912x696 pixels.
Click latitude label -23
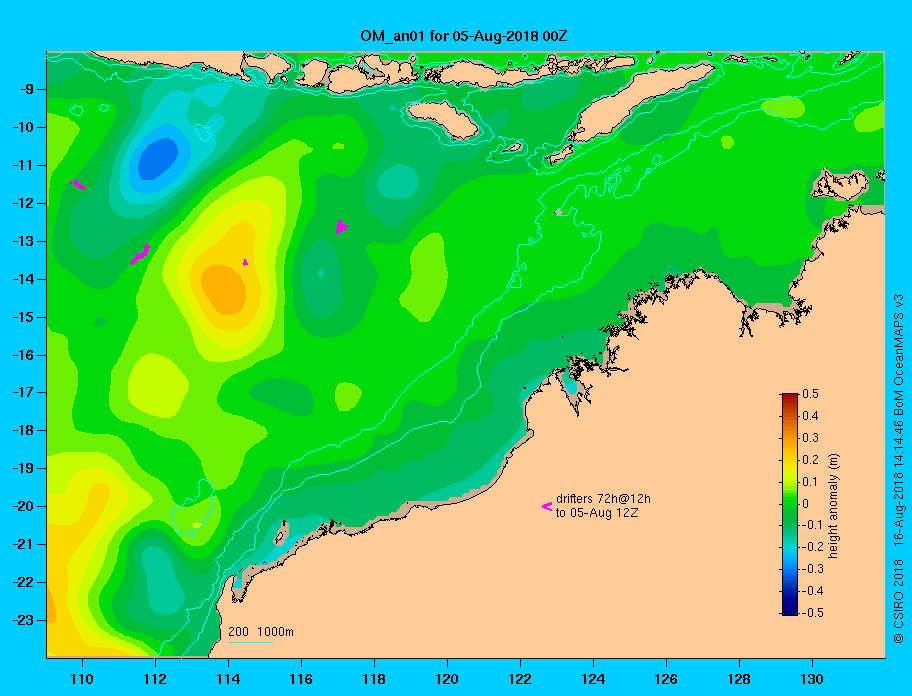pos(24,620)
